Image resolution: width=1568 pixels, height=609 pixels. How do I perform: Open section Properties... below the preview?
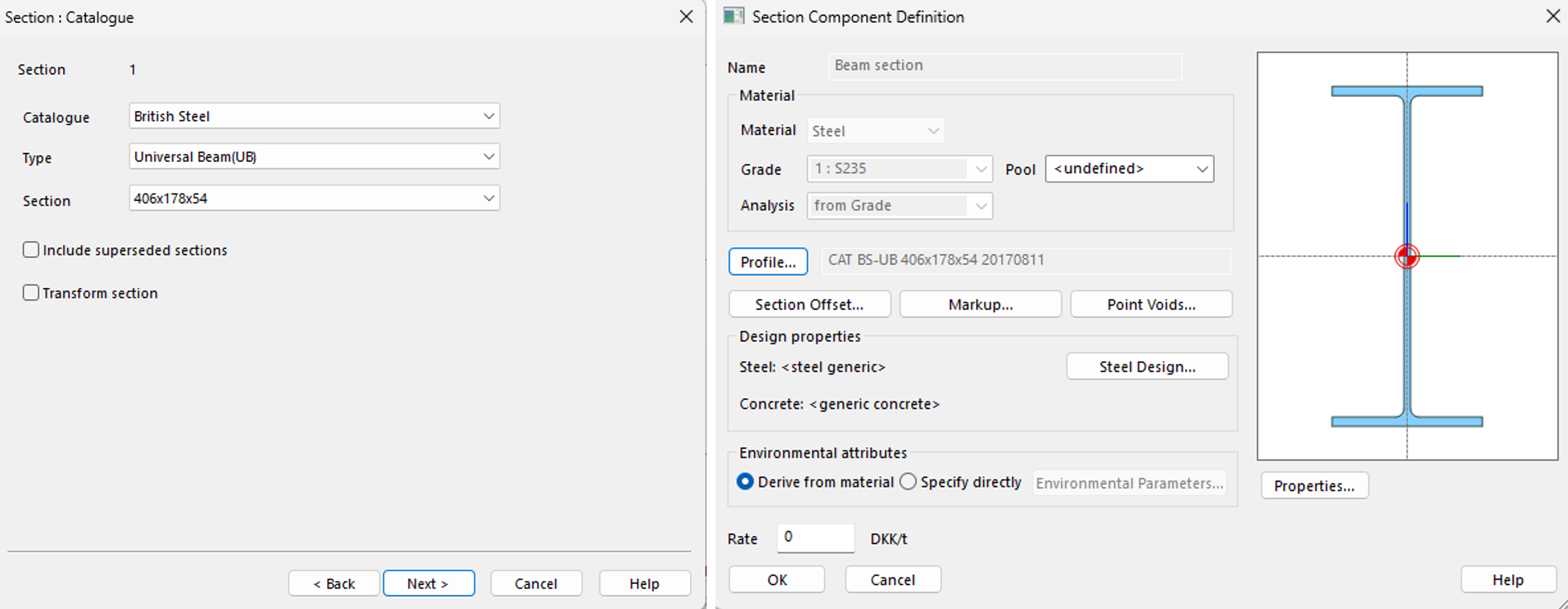pyautogui.click(x=1314, y=485)
